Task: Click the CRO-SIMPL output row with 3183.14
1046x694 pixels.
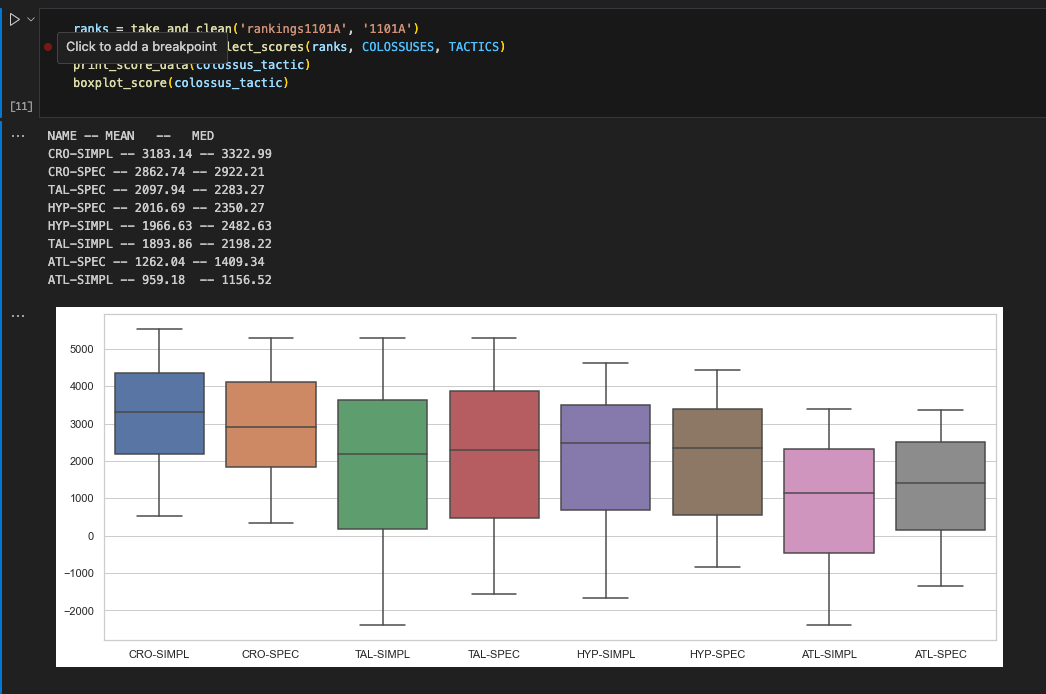Action: (x=159, y=154)
